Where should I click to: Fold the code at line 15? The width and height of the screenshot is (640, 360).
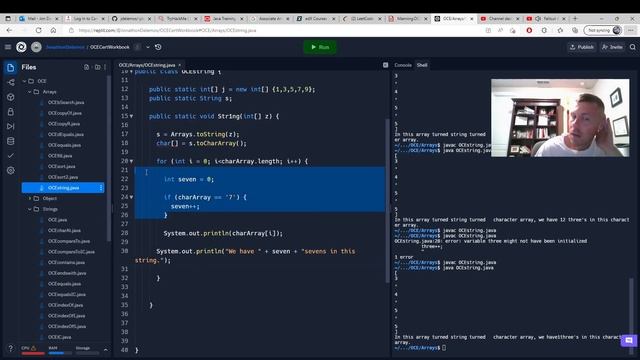pyautogui.click(x=131, y=116)
